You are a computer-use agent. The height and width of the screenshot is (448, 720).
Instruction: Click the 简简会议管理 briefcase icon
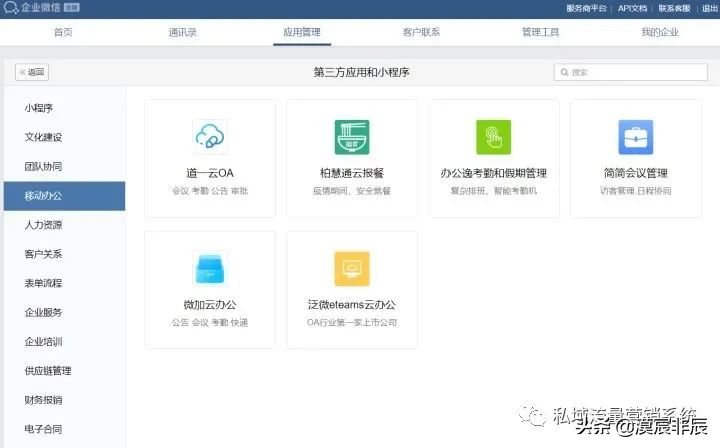635,137
